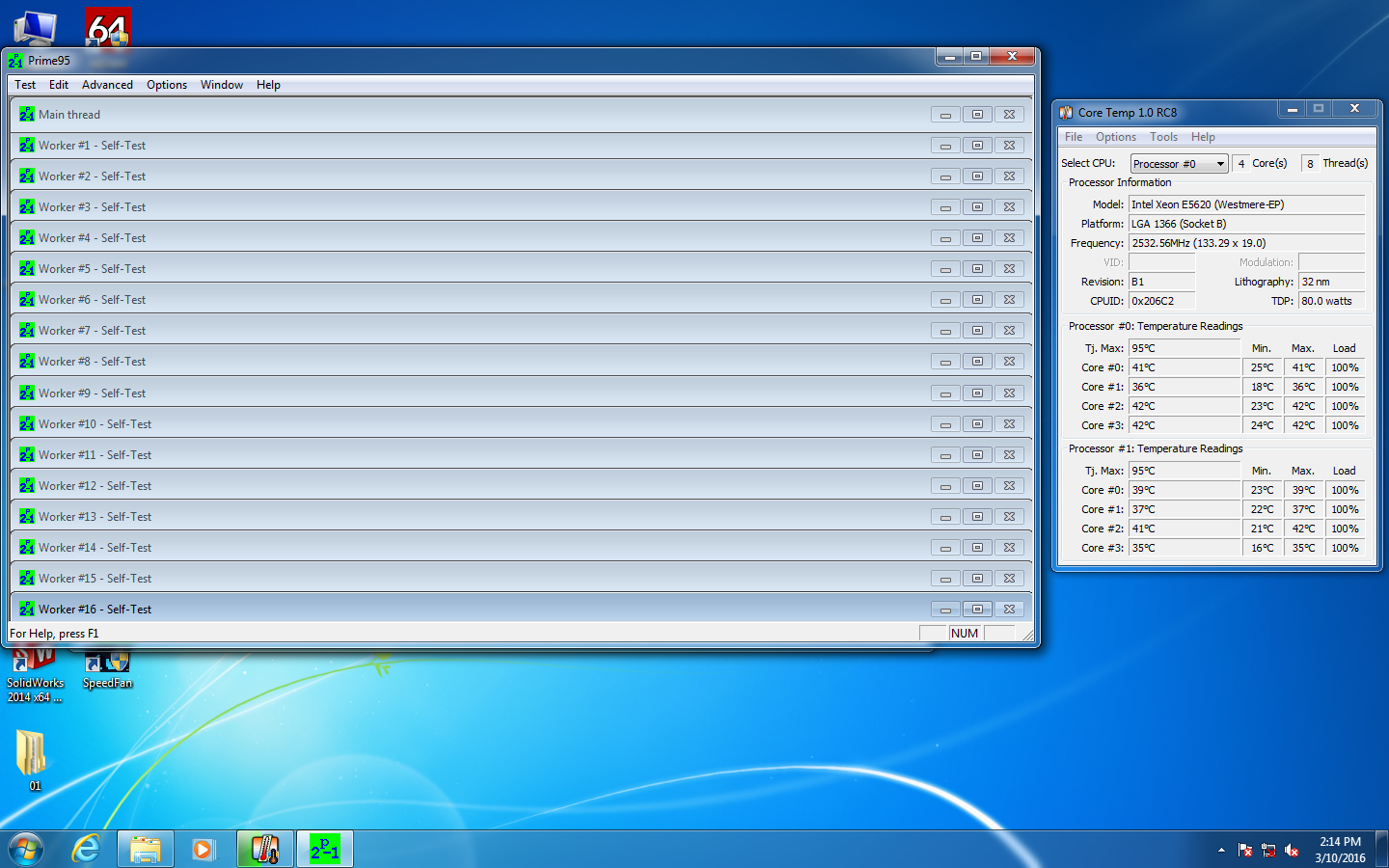The width and height of the screenshot is (1389, 868).
Task: Click the Worker #7 Self-Test icon
Action: 27,331
